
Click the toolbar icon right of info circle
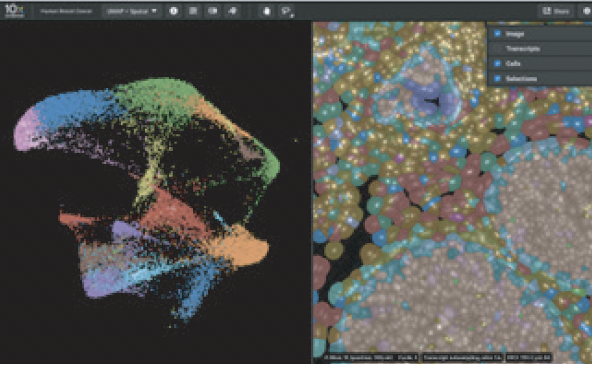pyautogui.click(x=193, y=11)
